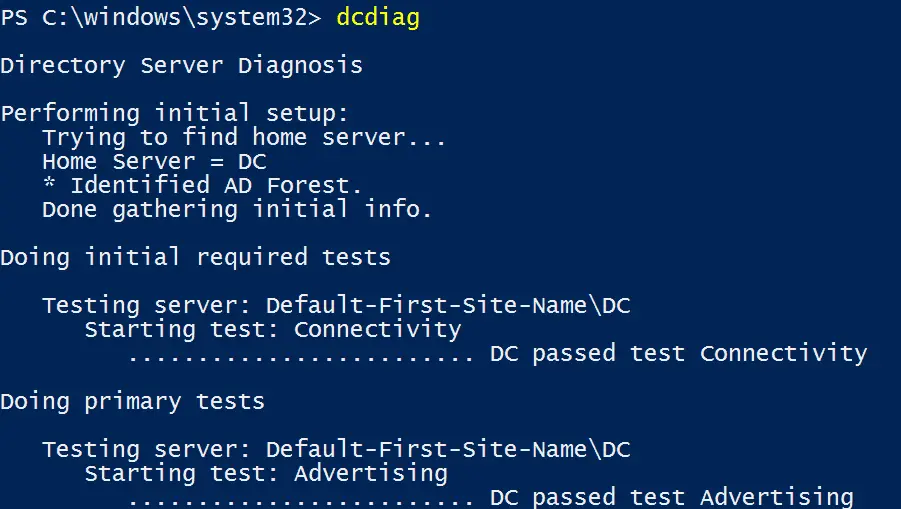Click the PS C:\windows\system32> prompt
This screenshot has width=901, height=509.
(161, 19)
